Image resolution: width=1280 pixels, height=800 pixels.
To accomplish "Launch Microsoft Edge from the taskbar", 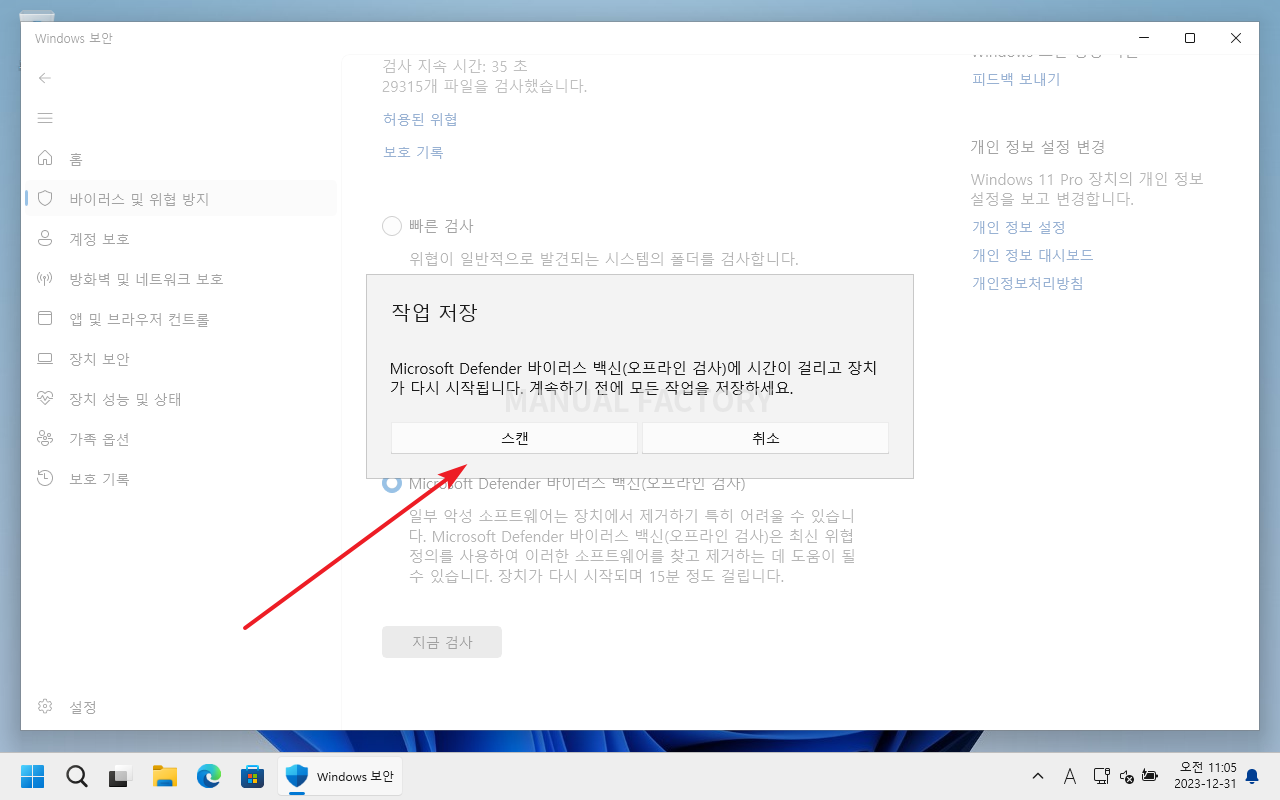I will [x=208, y=776].
